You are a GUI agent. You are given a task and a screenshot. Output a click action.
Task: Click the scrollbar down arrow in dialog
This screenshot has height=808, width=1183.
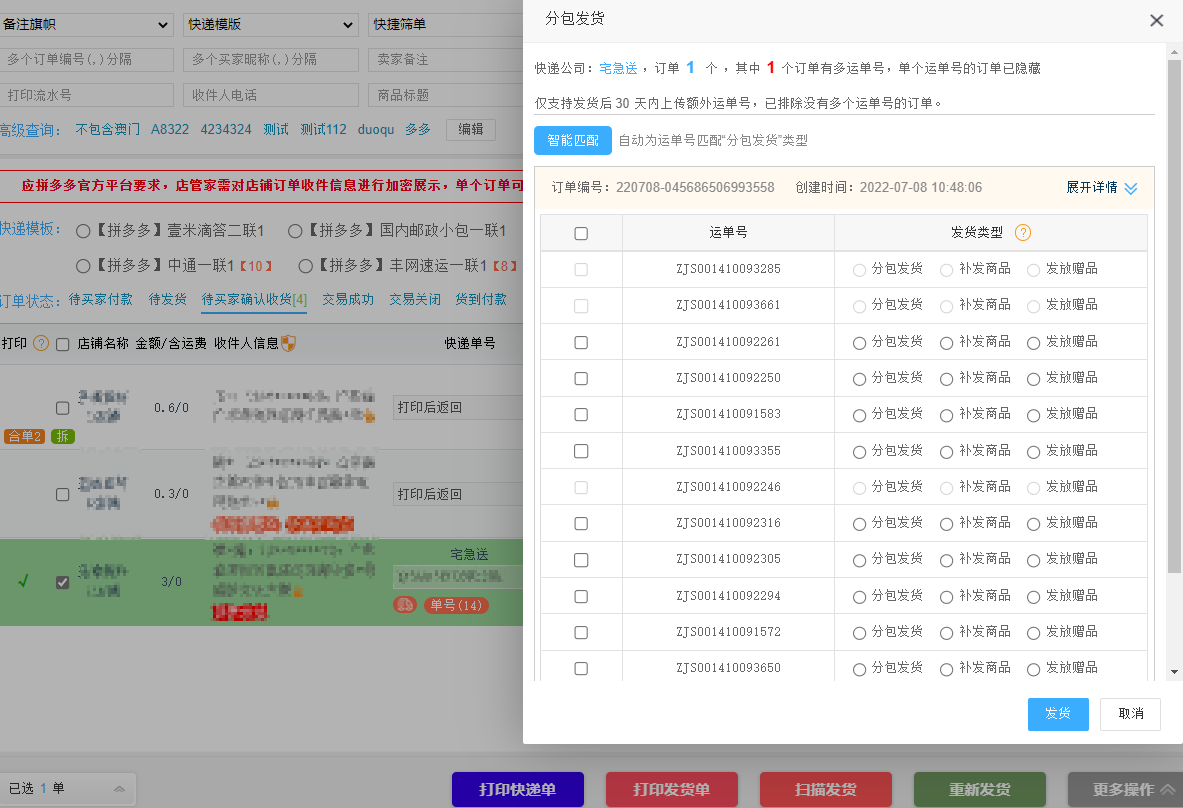click(1174, 671)
